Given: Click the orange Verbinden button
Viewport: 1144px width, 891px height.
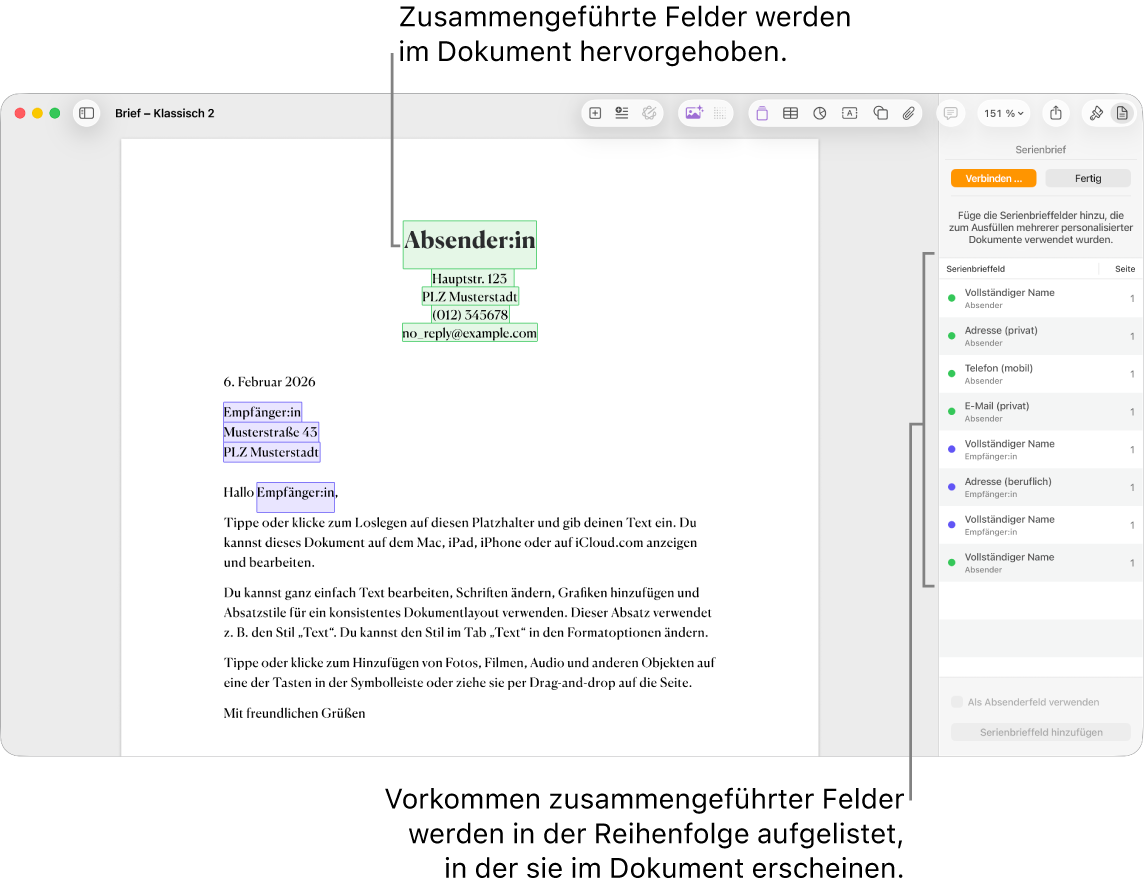Looking at the screenshot, I should [x=993, y=179].
